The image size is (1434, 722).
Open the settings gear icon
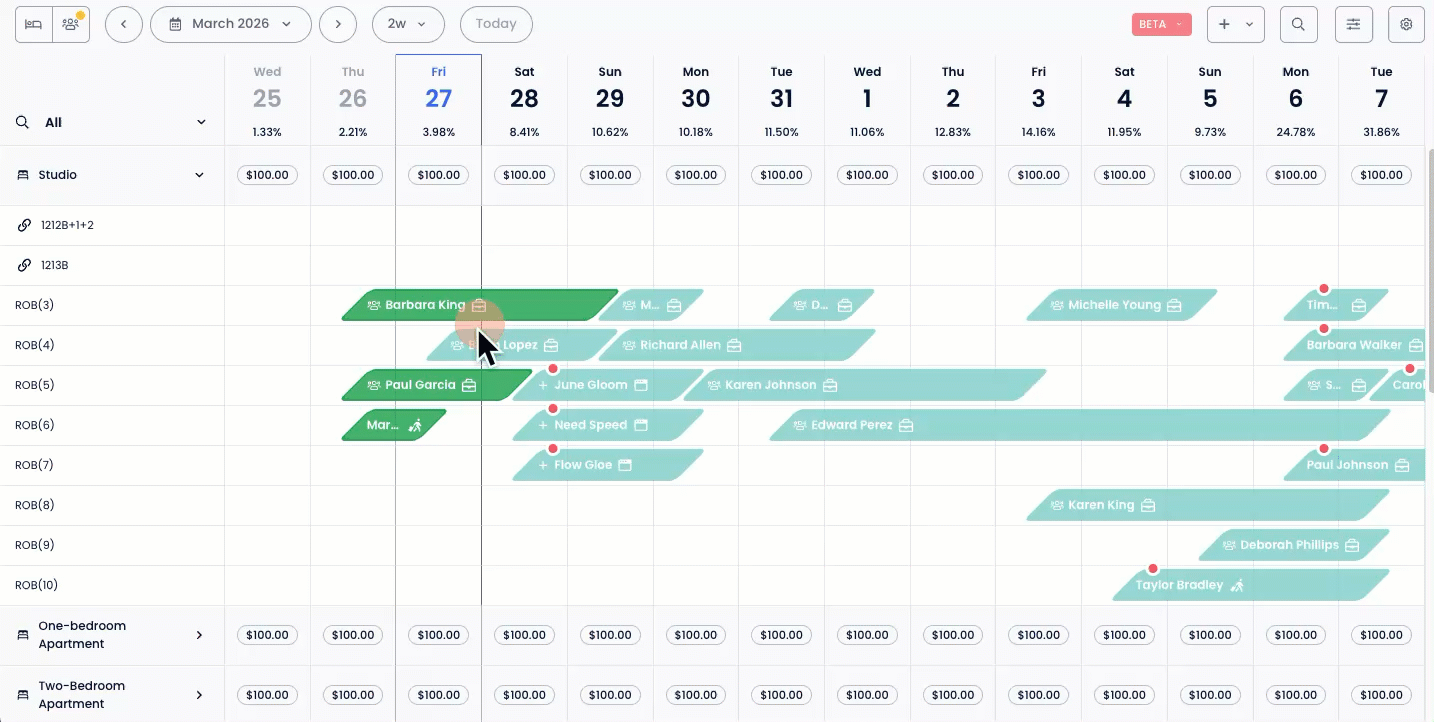tap(1407, 24)
